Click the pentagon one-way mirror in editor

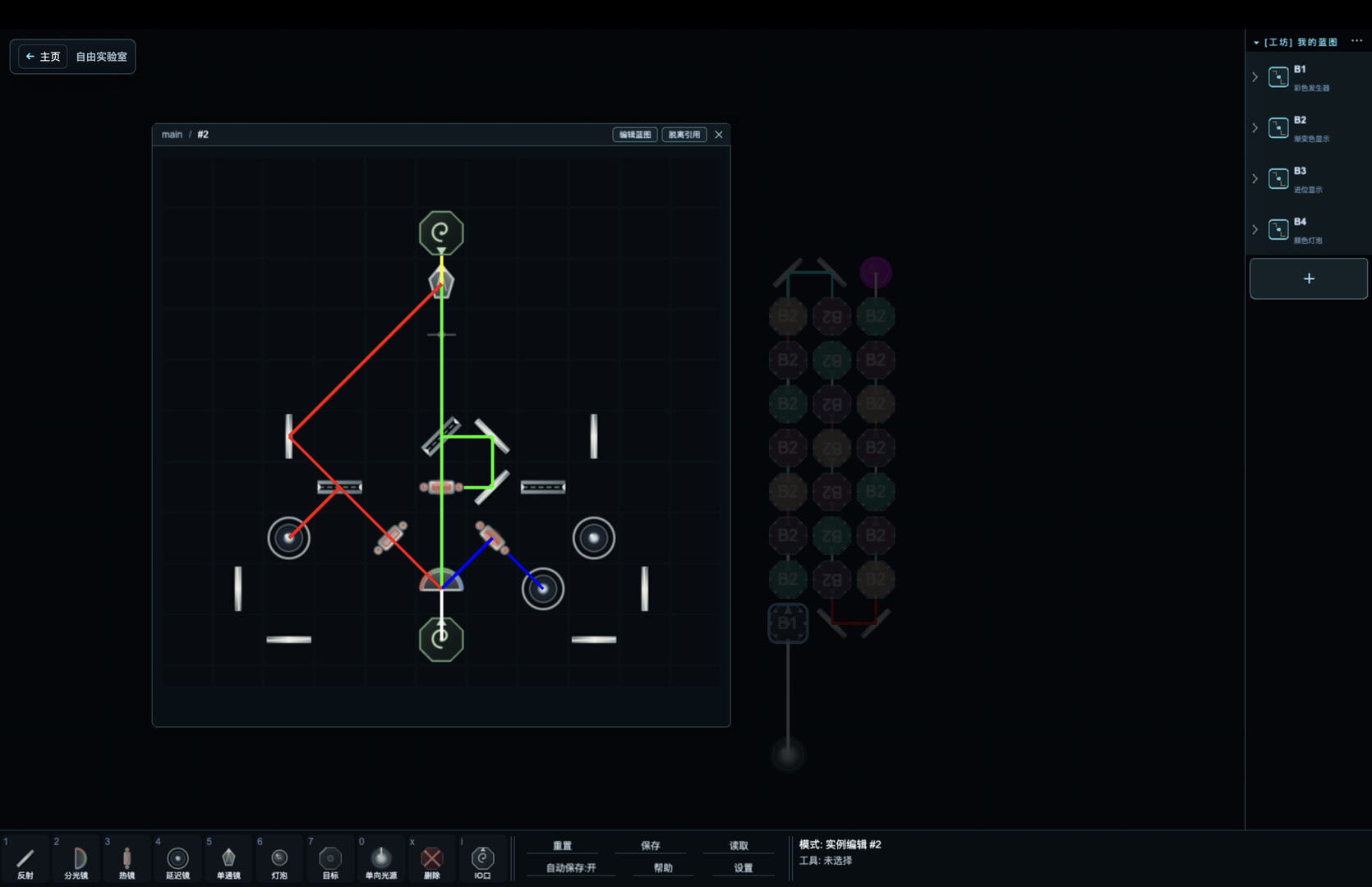441,283
